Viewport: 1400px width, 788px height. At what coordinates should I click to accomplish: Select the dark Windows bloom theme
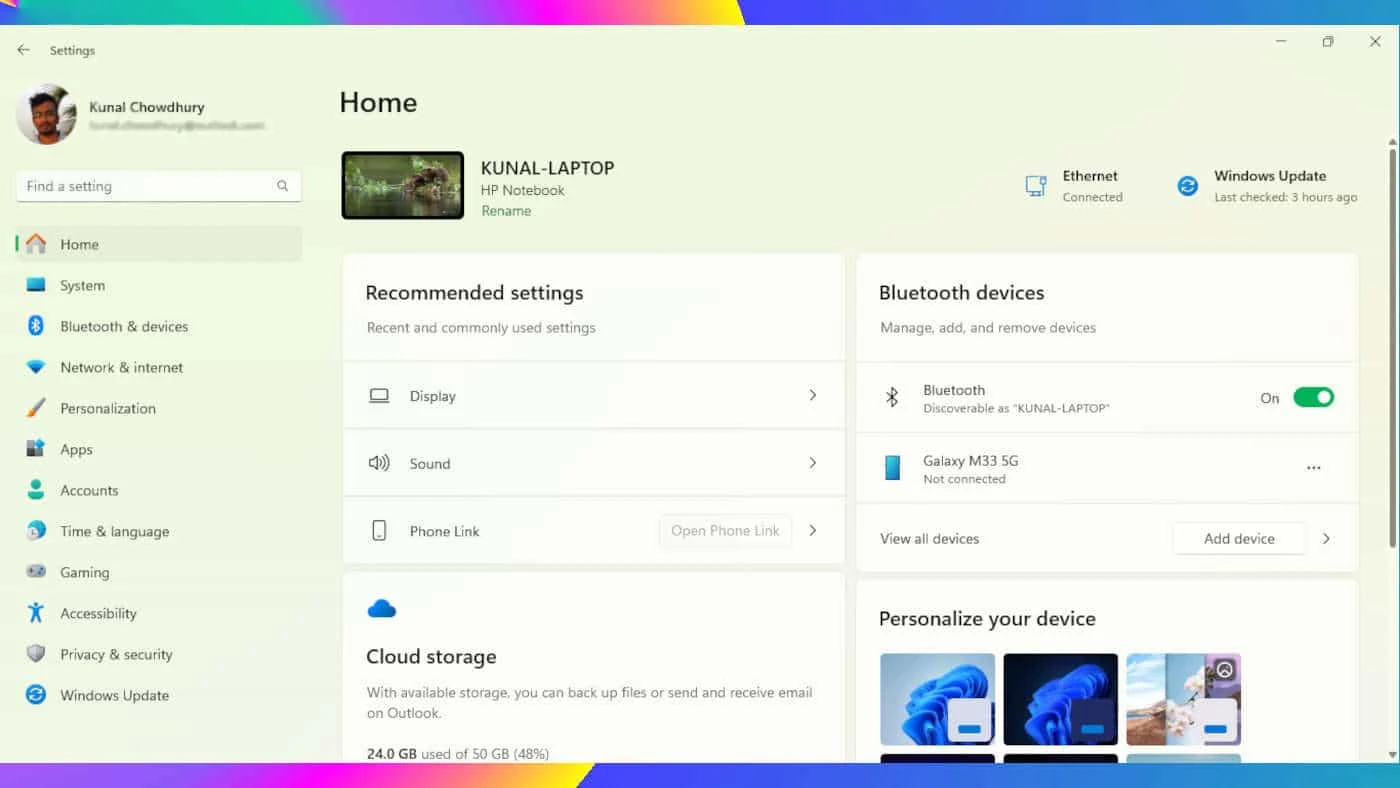coord(1061,699)
